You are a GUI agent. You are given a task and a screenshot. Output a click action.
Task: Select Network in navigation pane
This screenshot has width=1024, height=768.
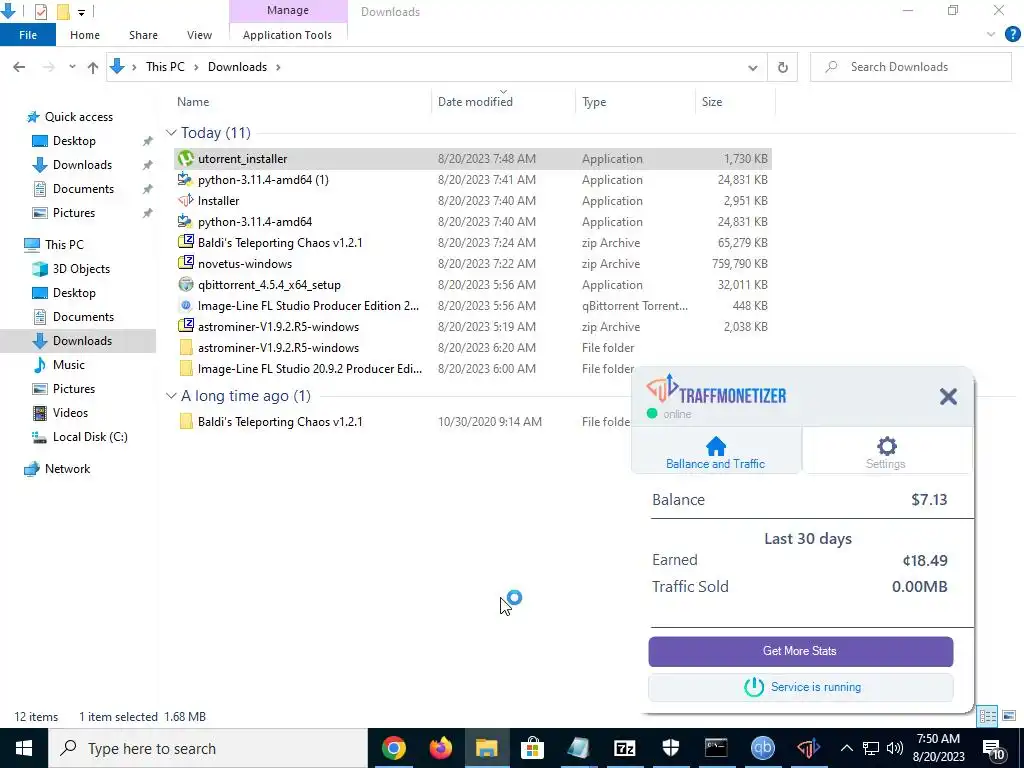click(x=67, y=469)
